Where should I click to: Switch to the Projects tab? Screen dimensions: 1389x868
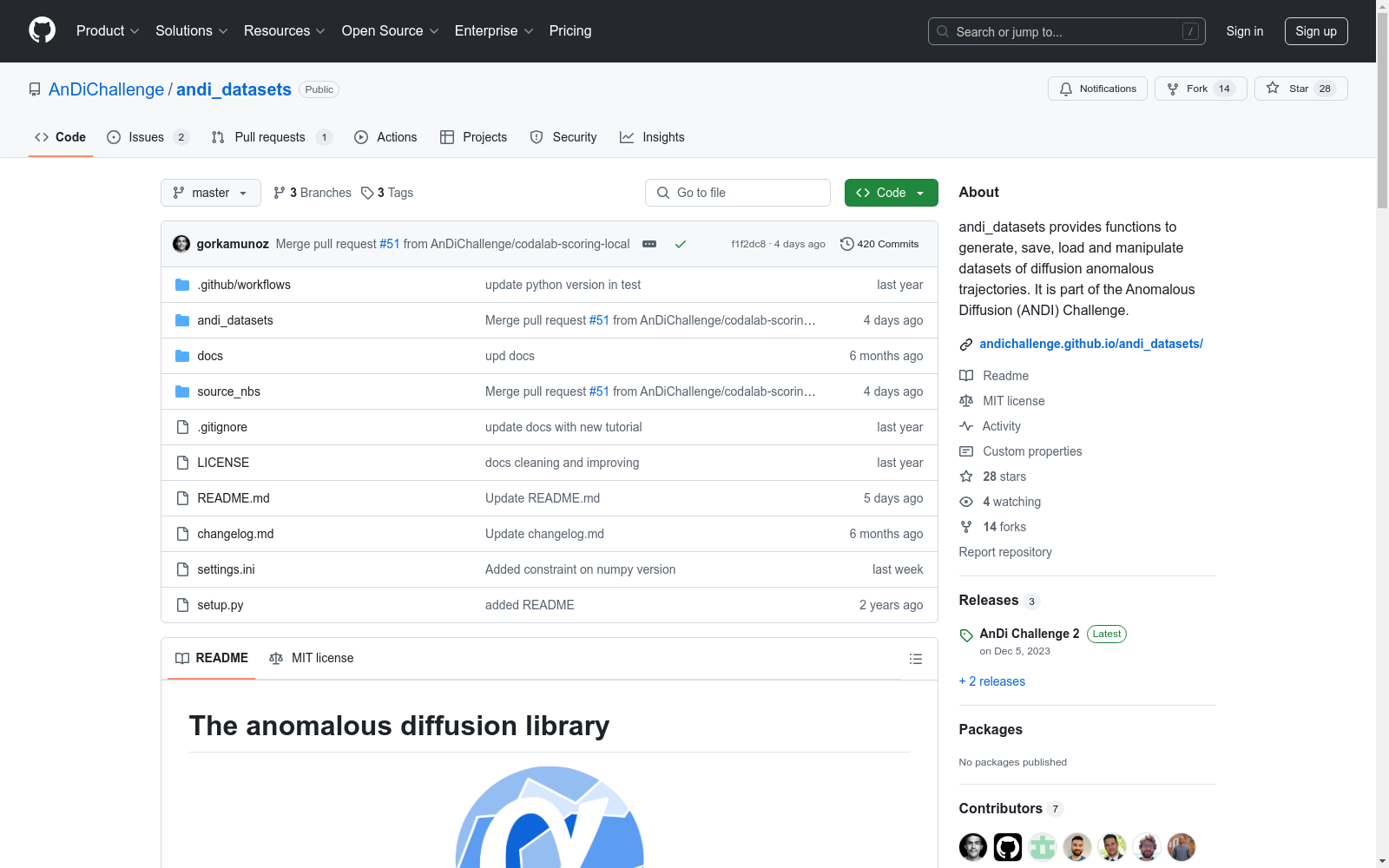(x=473, y=137)
